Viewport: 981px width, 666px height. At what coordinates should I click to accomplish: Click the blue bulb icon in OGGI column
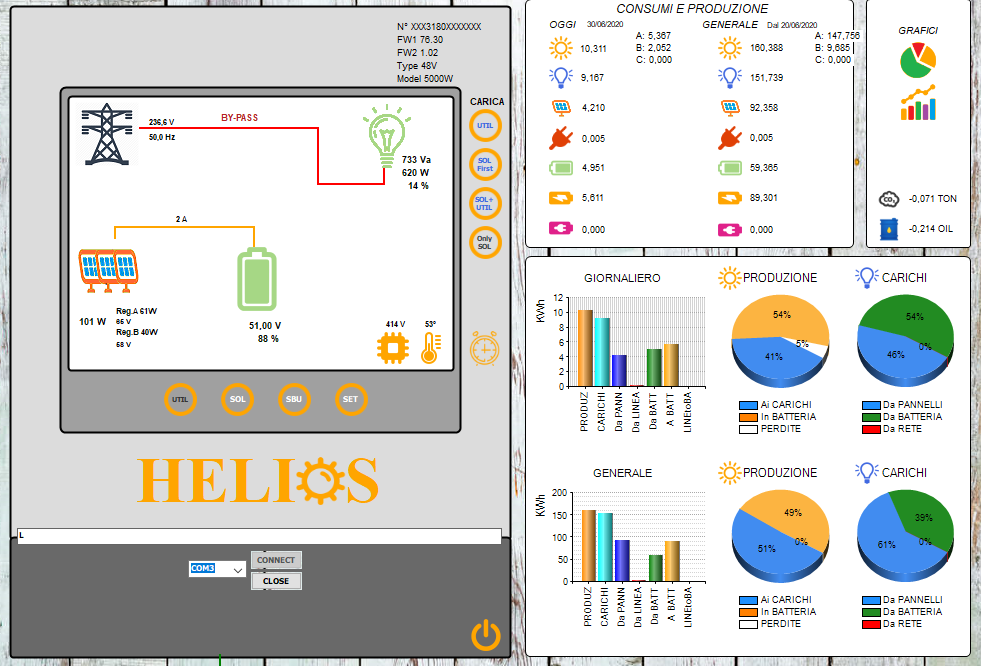(561, 78)
